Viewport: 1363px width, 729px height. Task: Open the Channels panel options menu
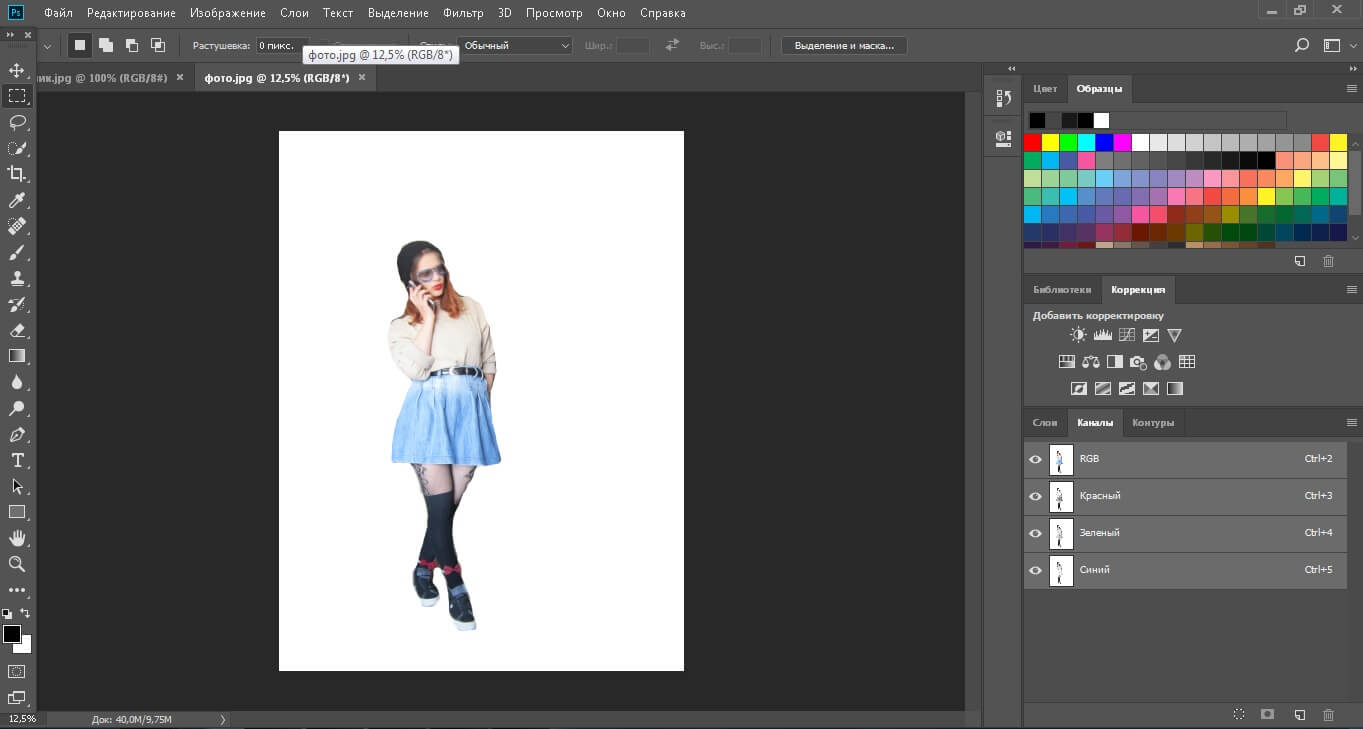[1351, 423]
